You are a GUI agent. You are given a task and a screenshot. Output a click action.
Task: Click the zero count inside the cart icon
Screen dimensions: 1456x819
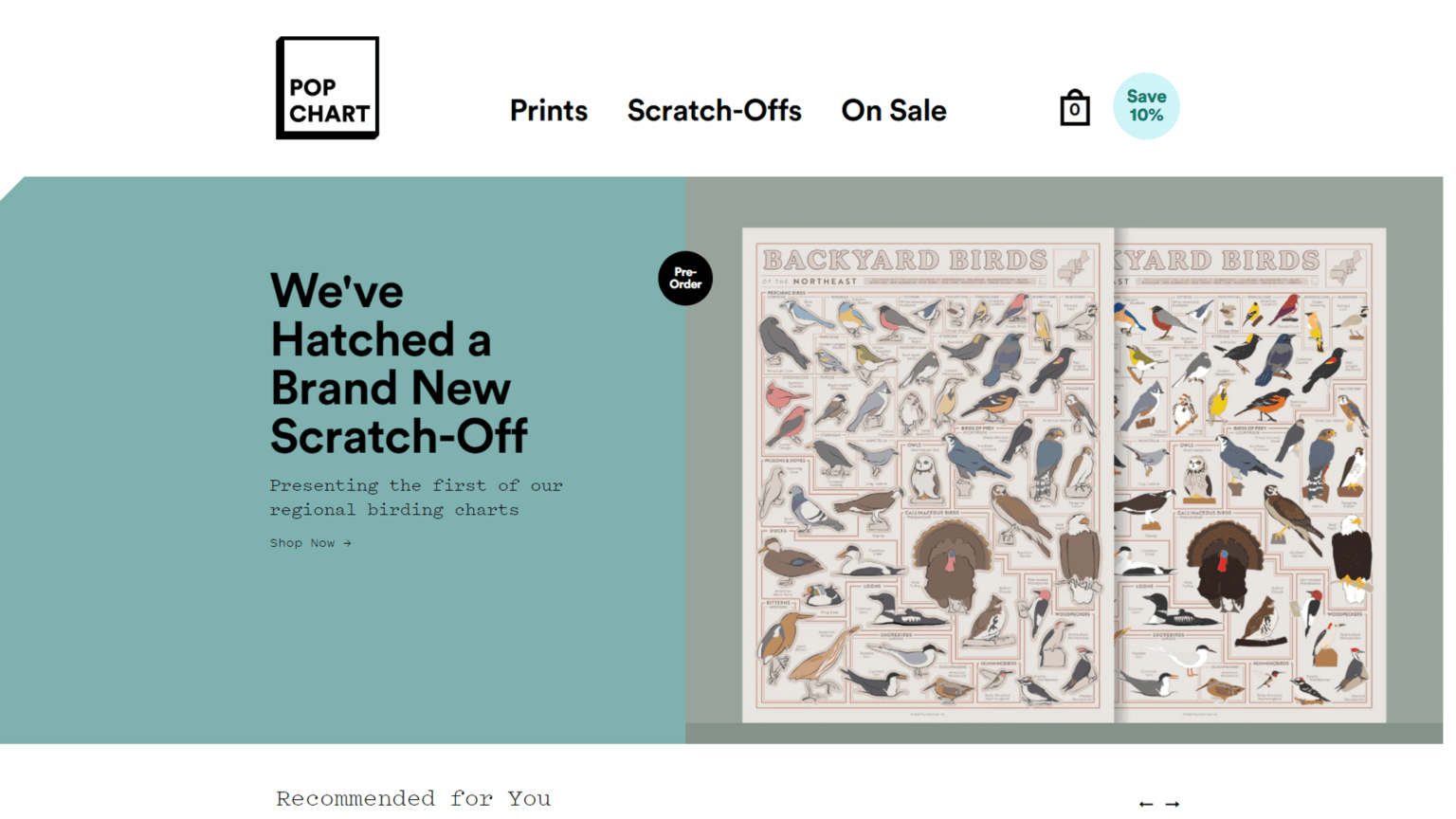coord(1074,111)
